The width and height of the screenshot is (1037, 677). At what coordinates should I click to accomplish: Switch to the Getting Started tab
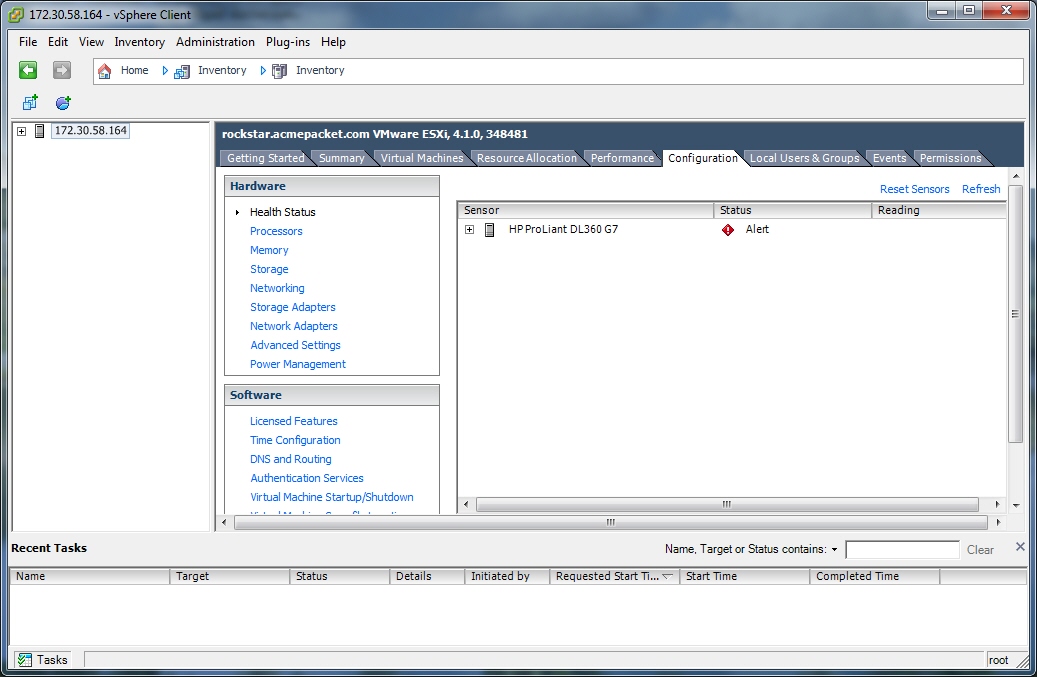tap(266, 158)
